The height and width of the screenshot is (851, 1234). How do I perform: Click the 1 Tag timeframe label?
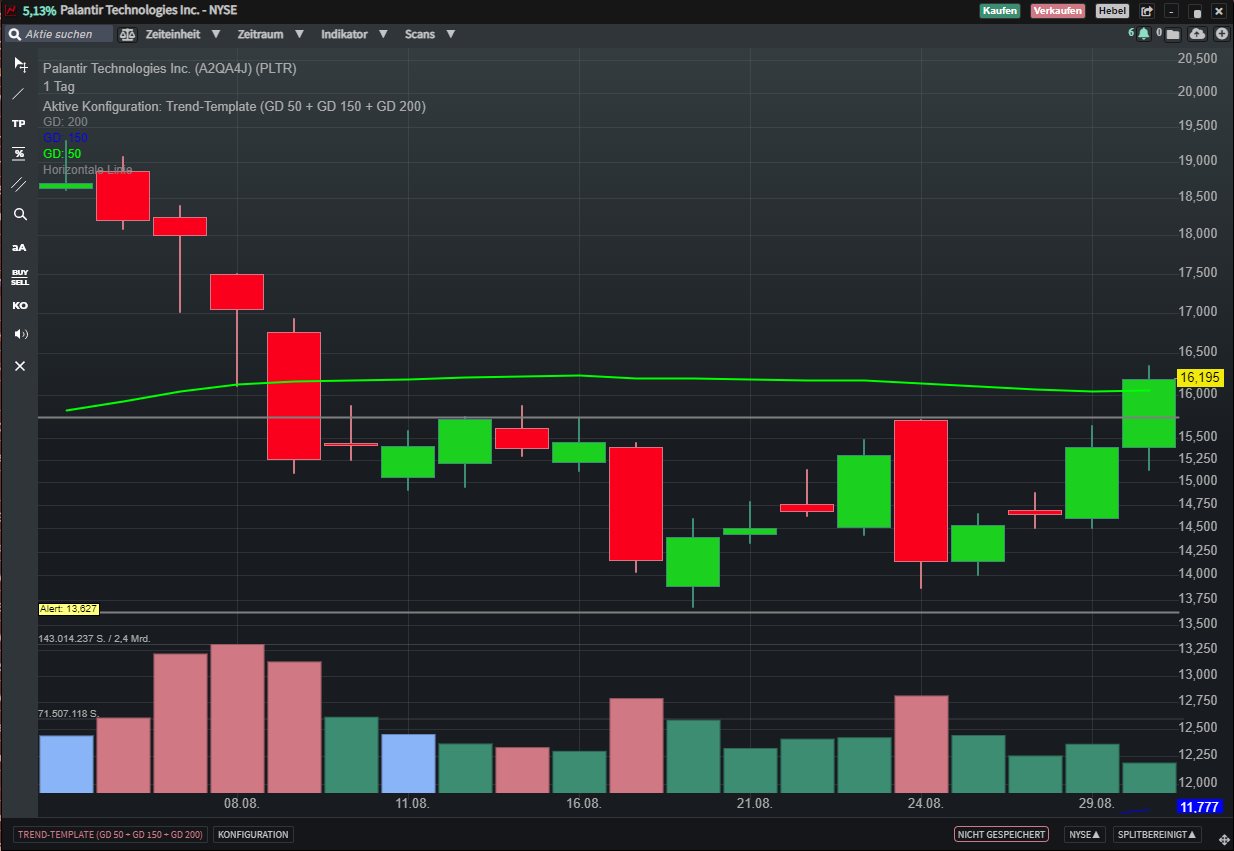point(59,87)
